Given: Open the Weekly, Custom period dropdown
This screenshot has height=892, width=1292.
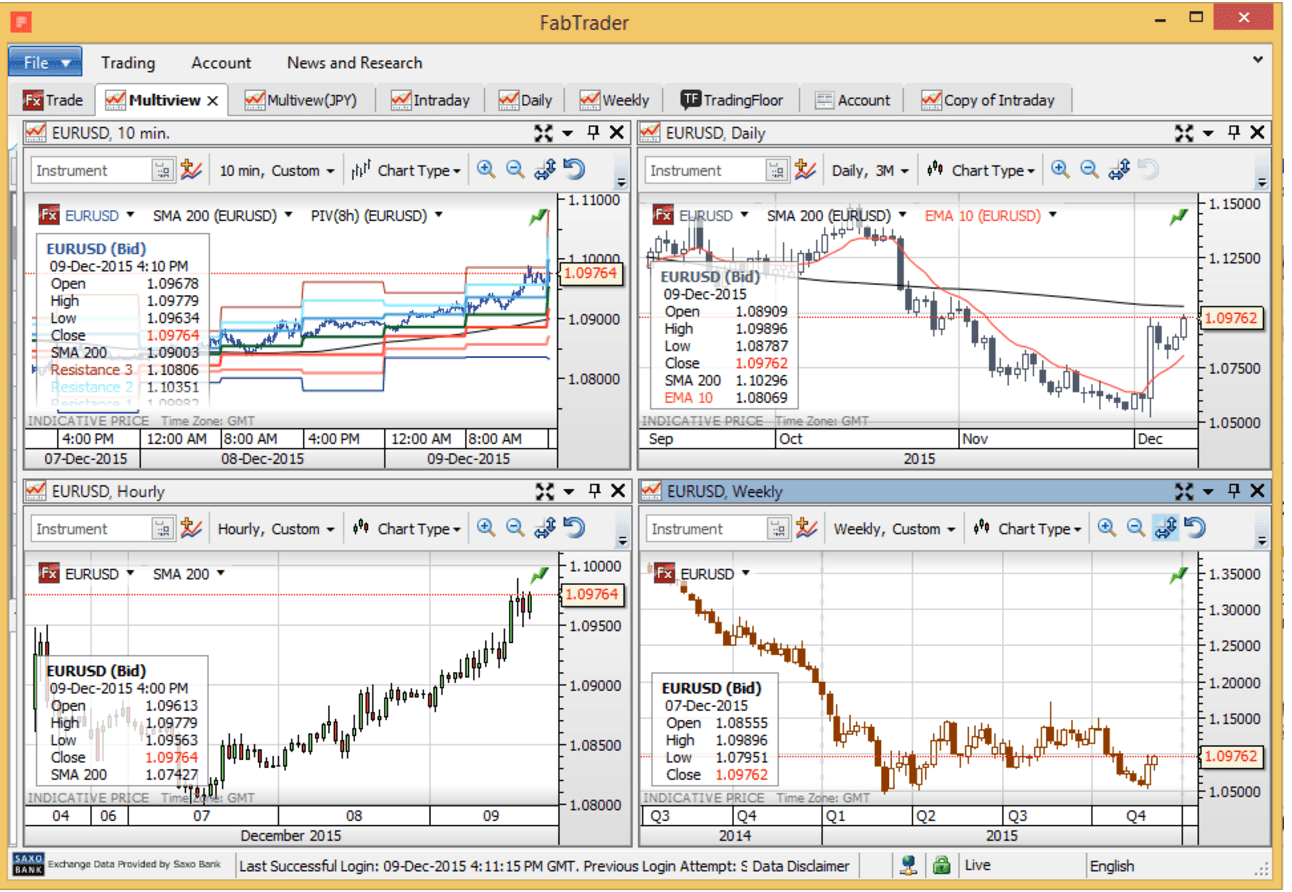Looking at the screenshot, I should coord(894,528).
